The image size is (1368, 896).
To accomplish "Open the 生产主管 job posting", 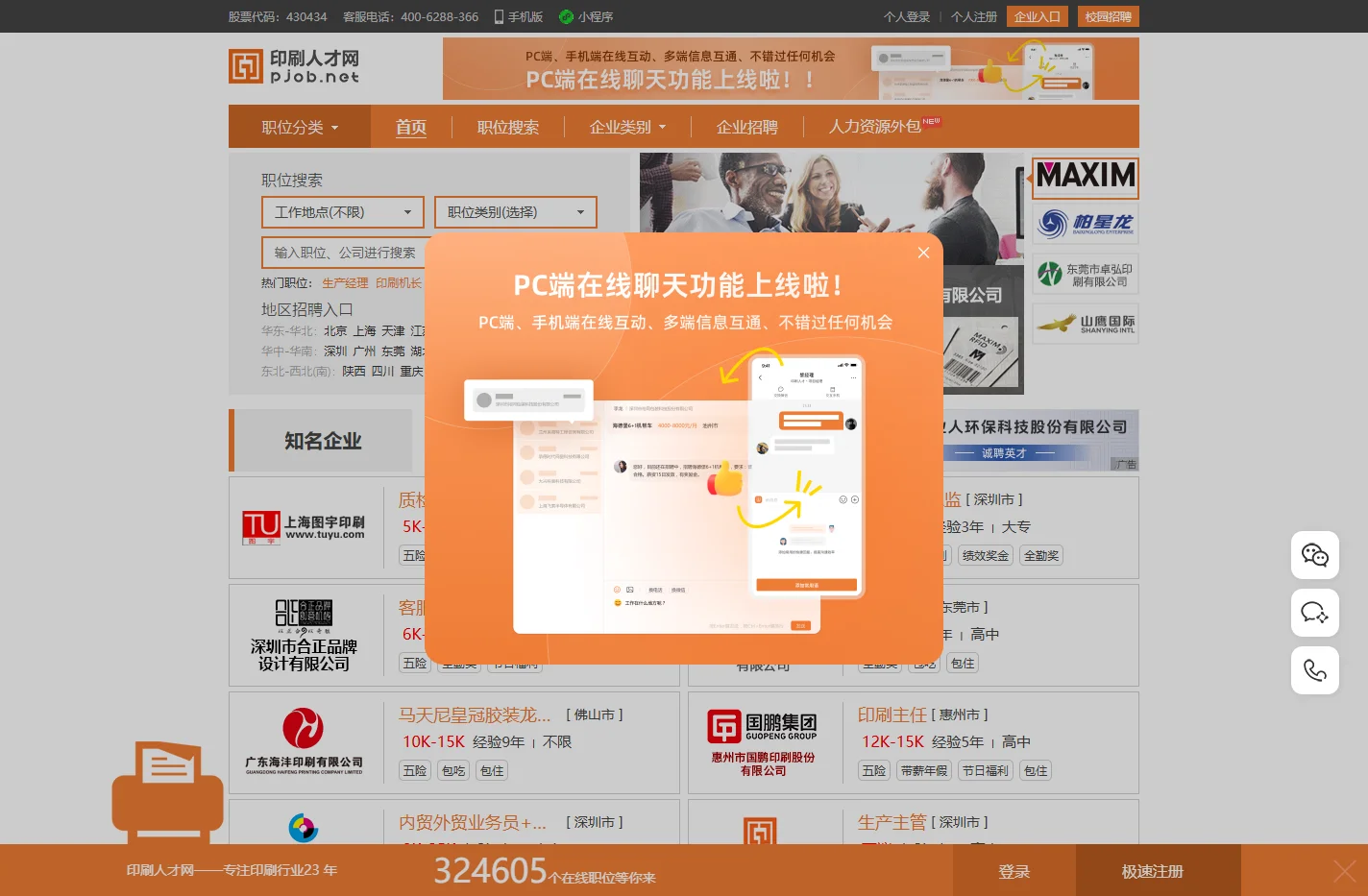I will tap(892, 822).
